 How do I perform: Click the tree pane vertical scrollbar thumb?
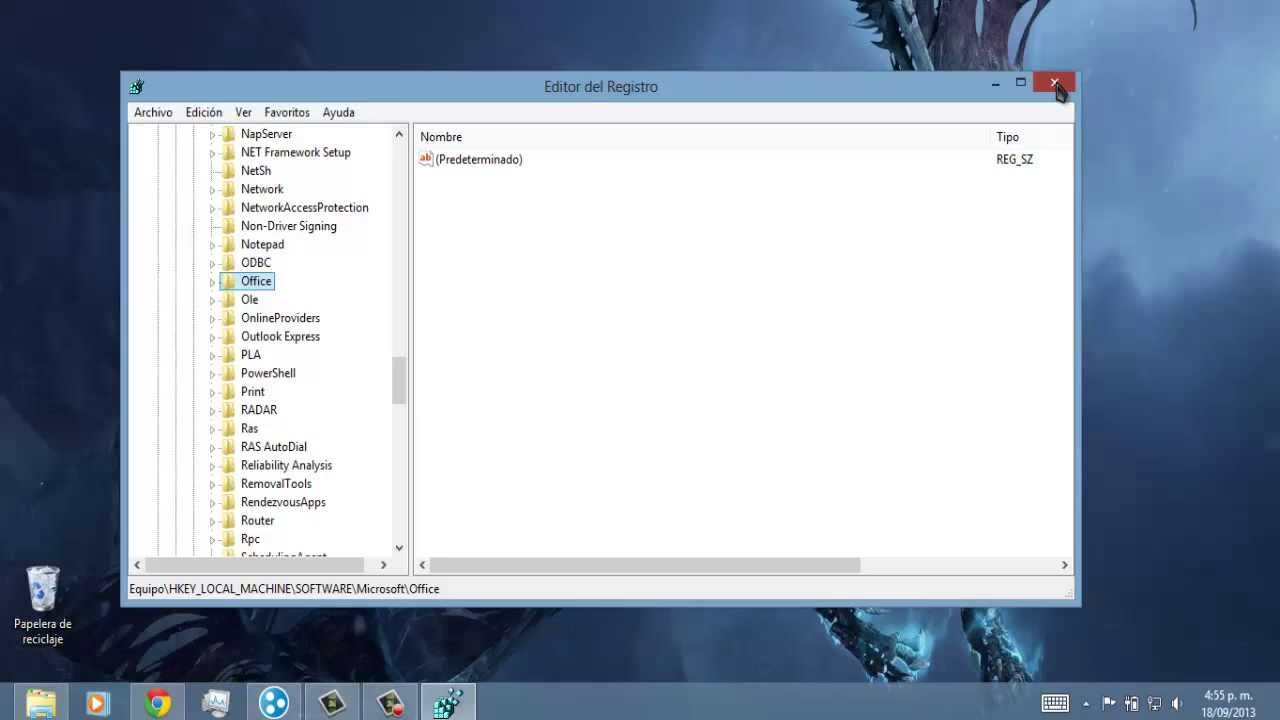point(400,380)
